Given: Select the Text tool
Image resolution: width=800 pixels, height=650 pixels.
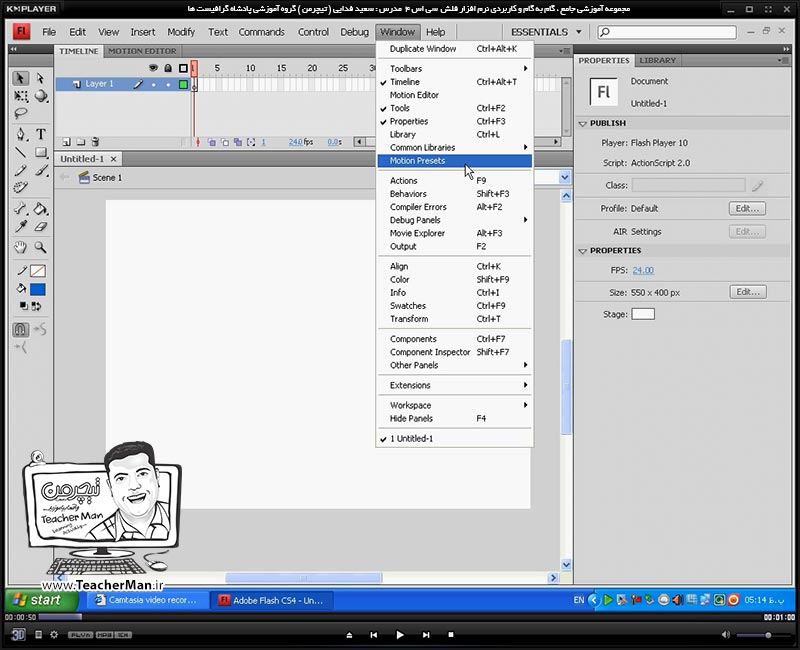Looking at the screenshot, I should click(x=41, y=134).
